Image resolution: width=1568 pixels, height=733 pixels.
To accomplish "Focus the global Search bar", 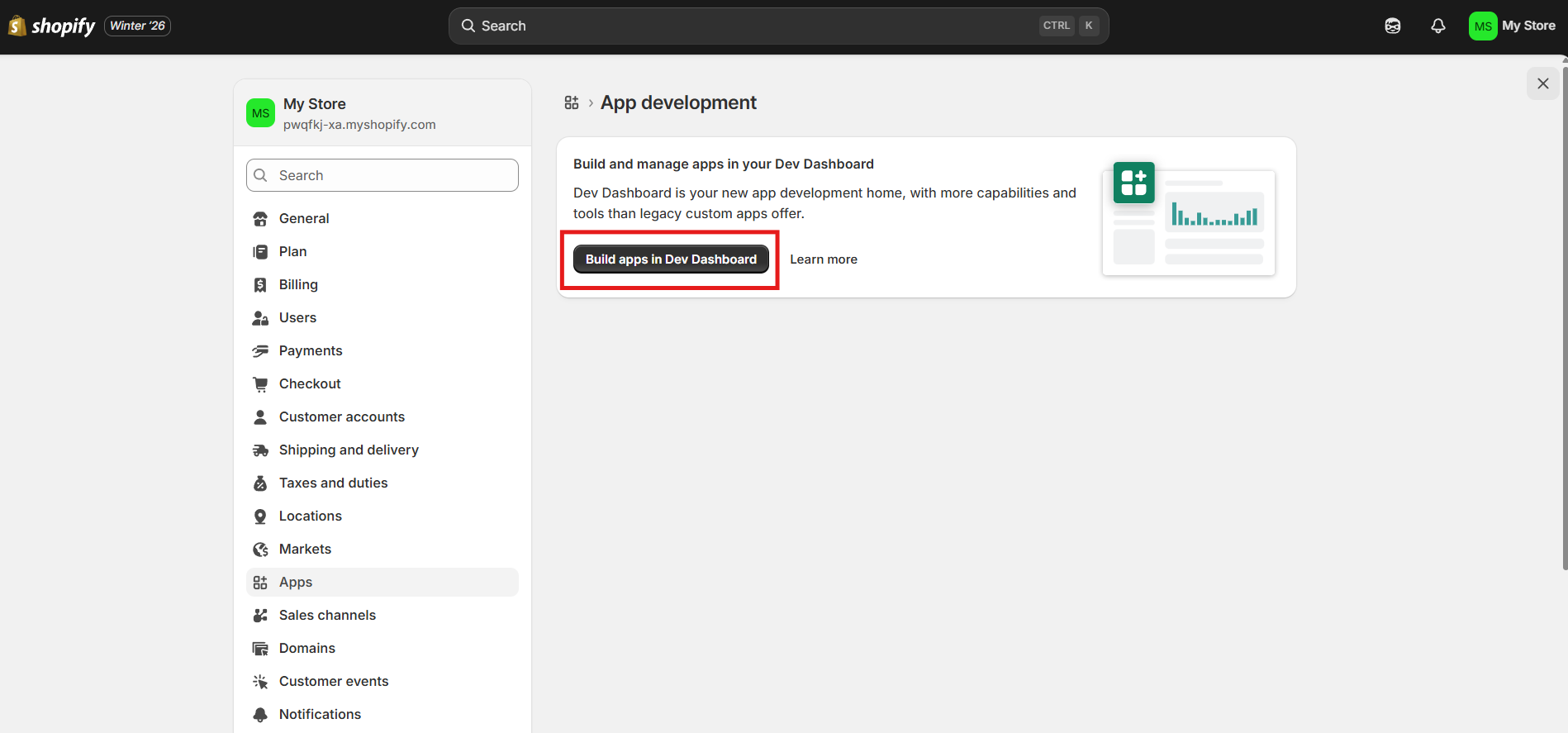I will tap(778, 26).
